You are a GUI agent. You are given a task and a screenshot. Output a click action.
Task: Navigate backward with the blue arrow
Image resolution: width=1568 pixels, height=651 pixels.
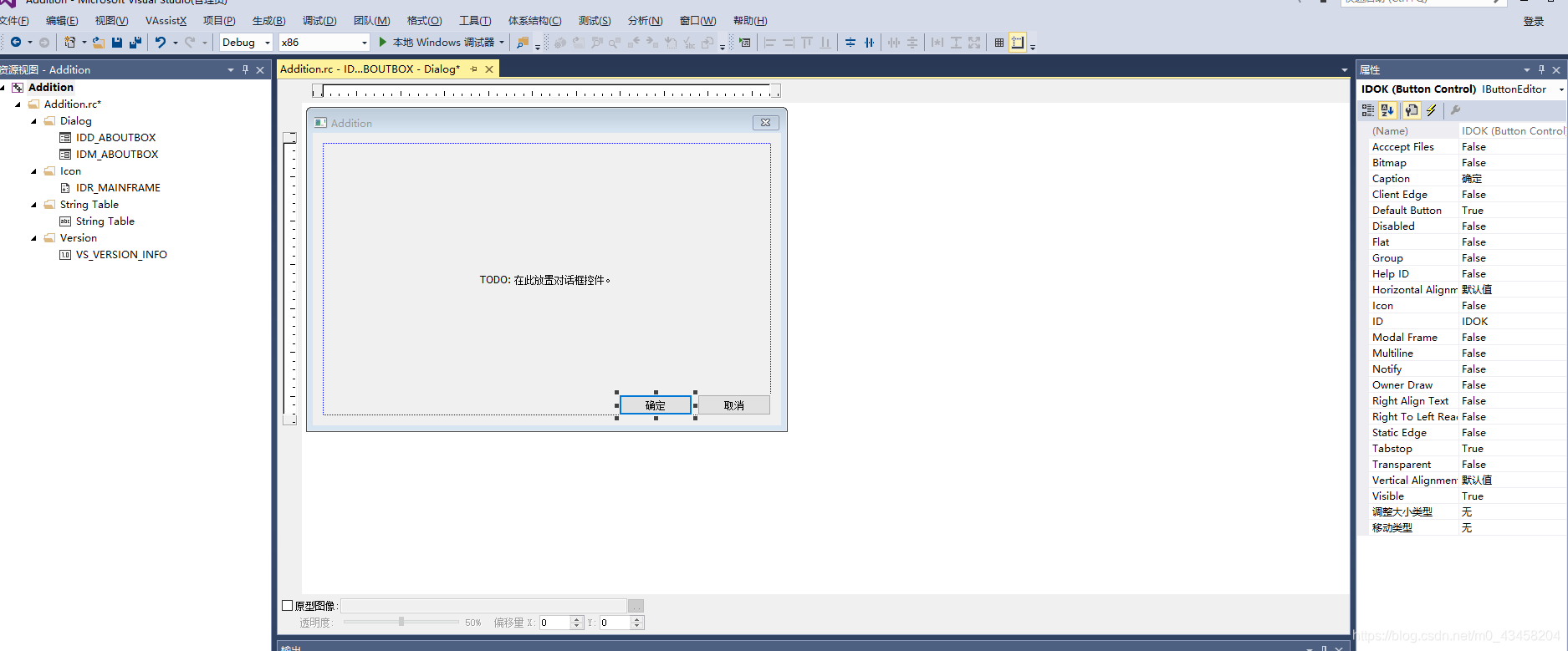pos(16,42)
